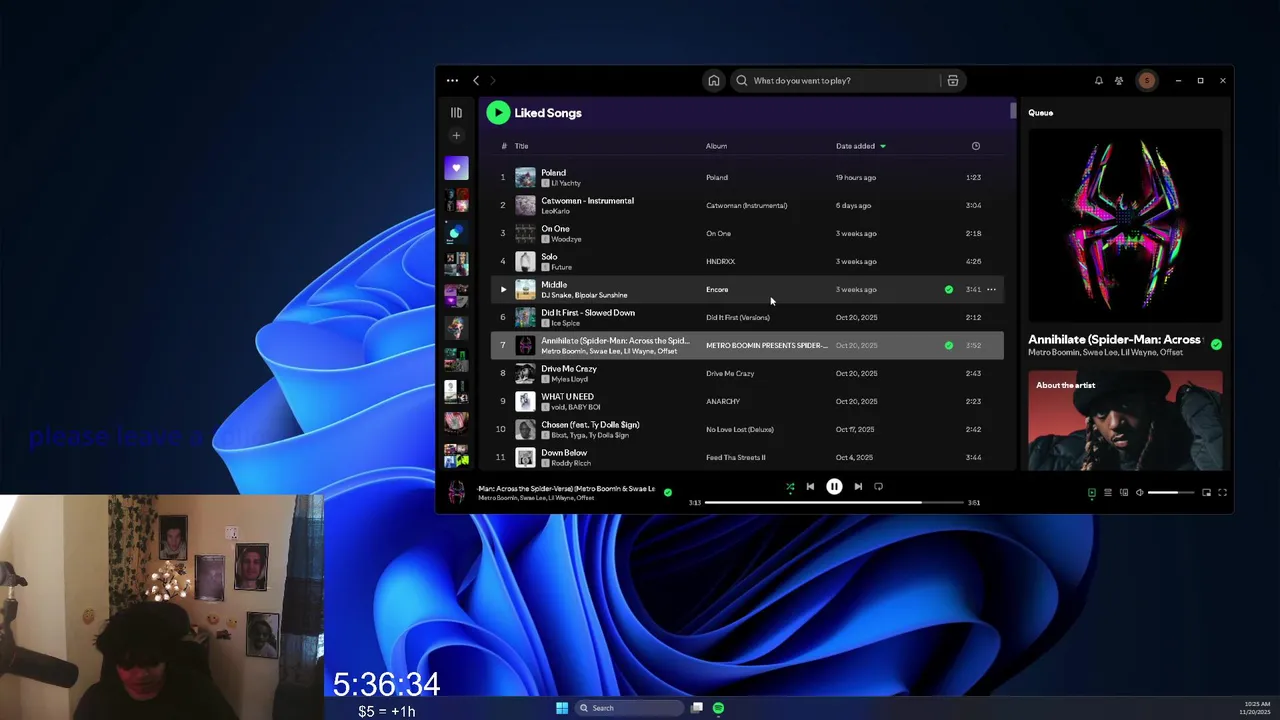Open Windows Start menu
The image size is (1280, 720).
click(562, 708)
